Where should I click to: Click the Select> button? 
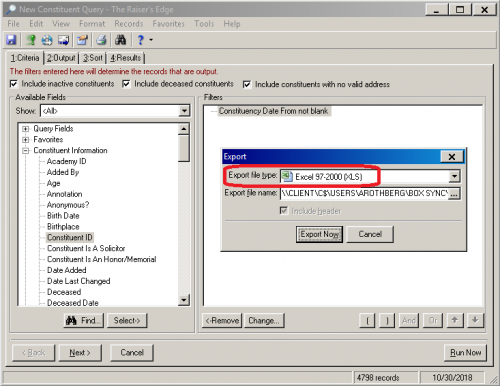point(127,320)
